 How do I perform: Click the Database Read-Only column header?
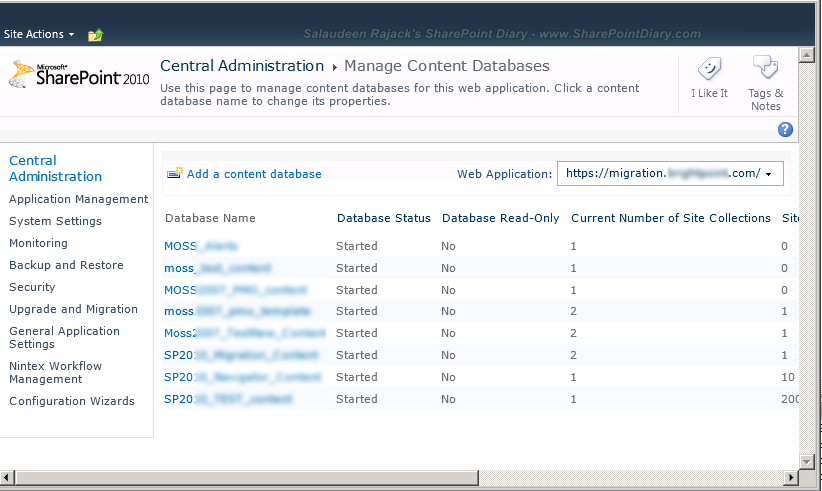coord(500,218)
